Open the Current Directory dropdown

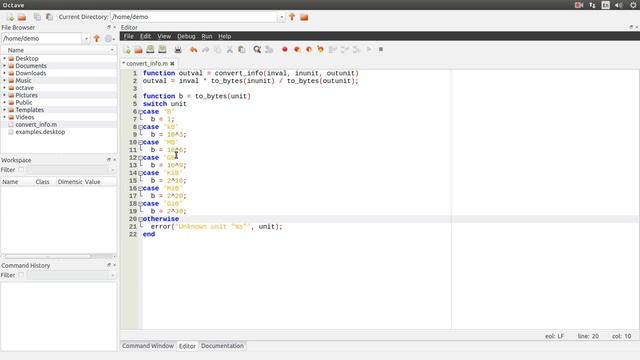point(281,17)
